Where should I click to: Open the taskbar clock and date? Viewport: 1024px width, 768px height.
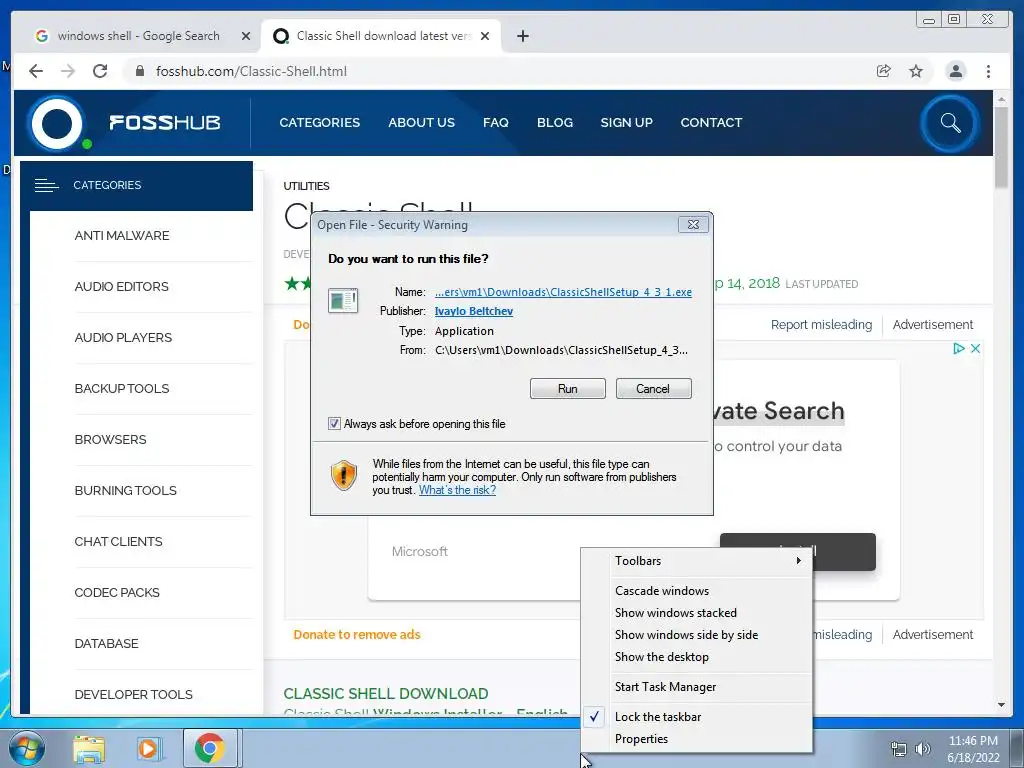(973, 749)
